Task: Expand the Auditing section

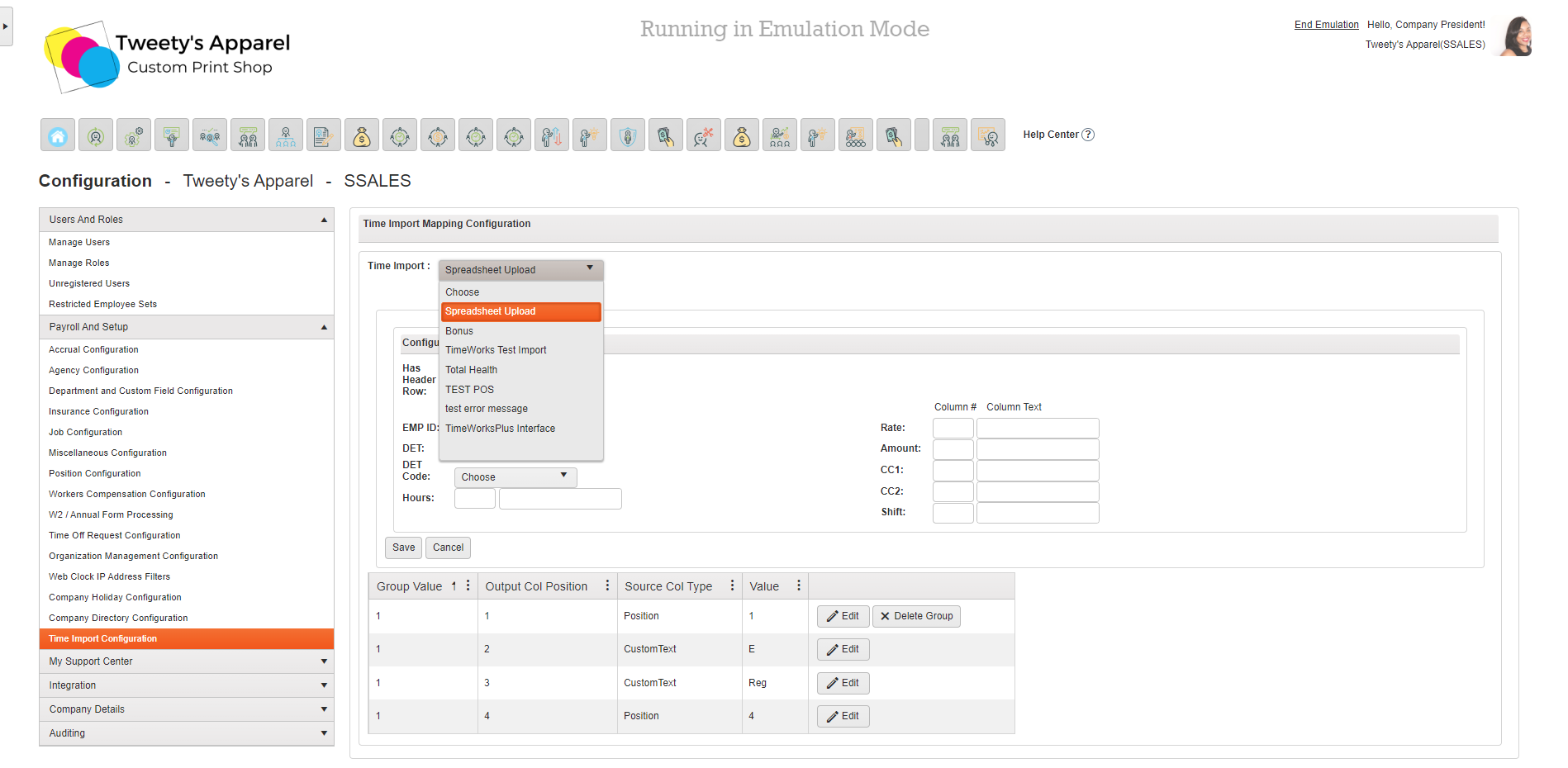Action: [324, 733]
